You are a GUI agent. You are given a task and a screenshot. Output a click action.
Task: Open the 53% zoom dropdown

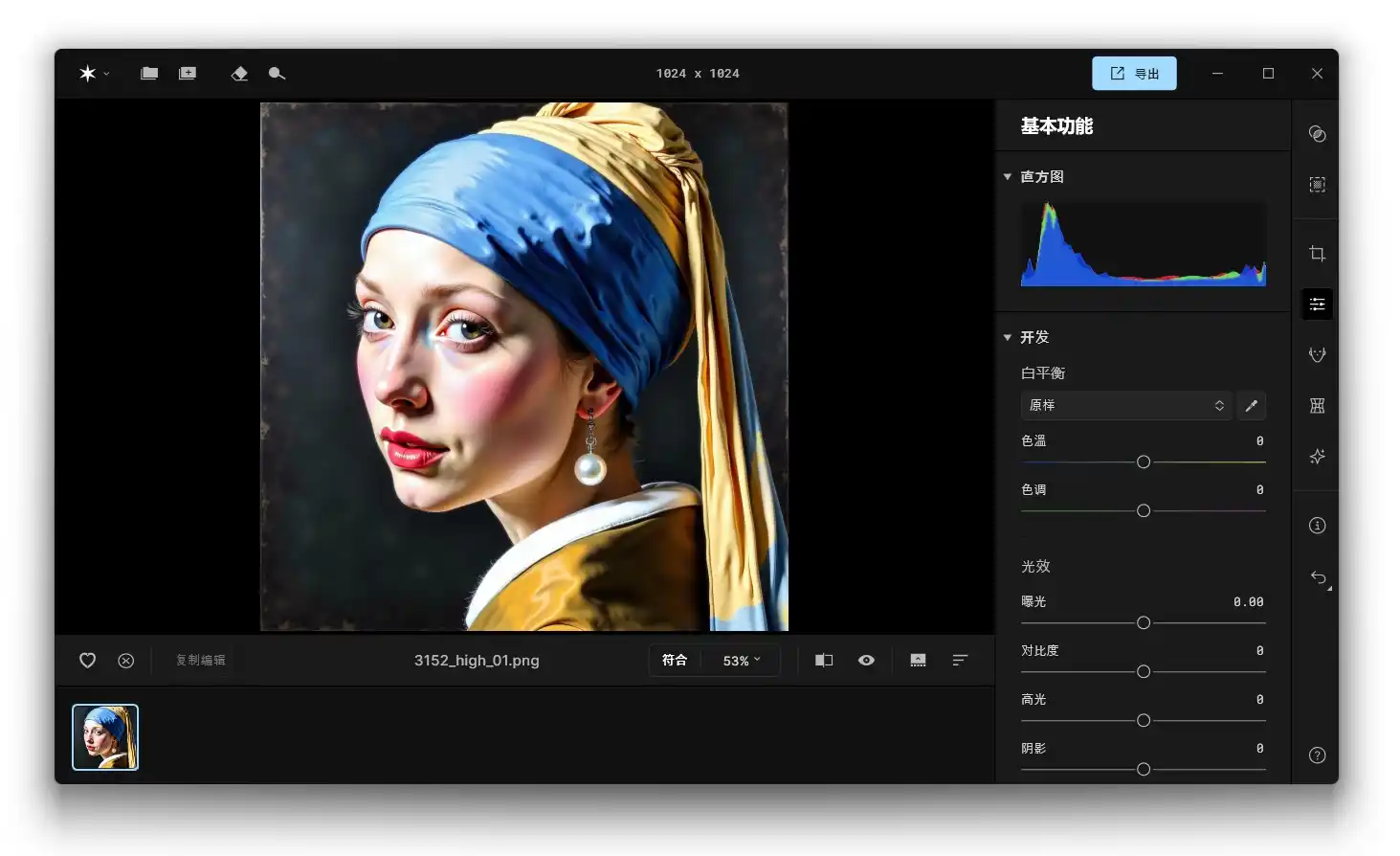[x=742, y=661]
